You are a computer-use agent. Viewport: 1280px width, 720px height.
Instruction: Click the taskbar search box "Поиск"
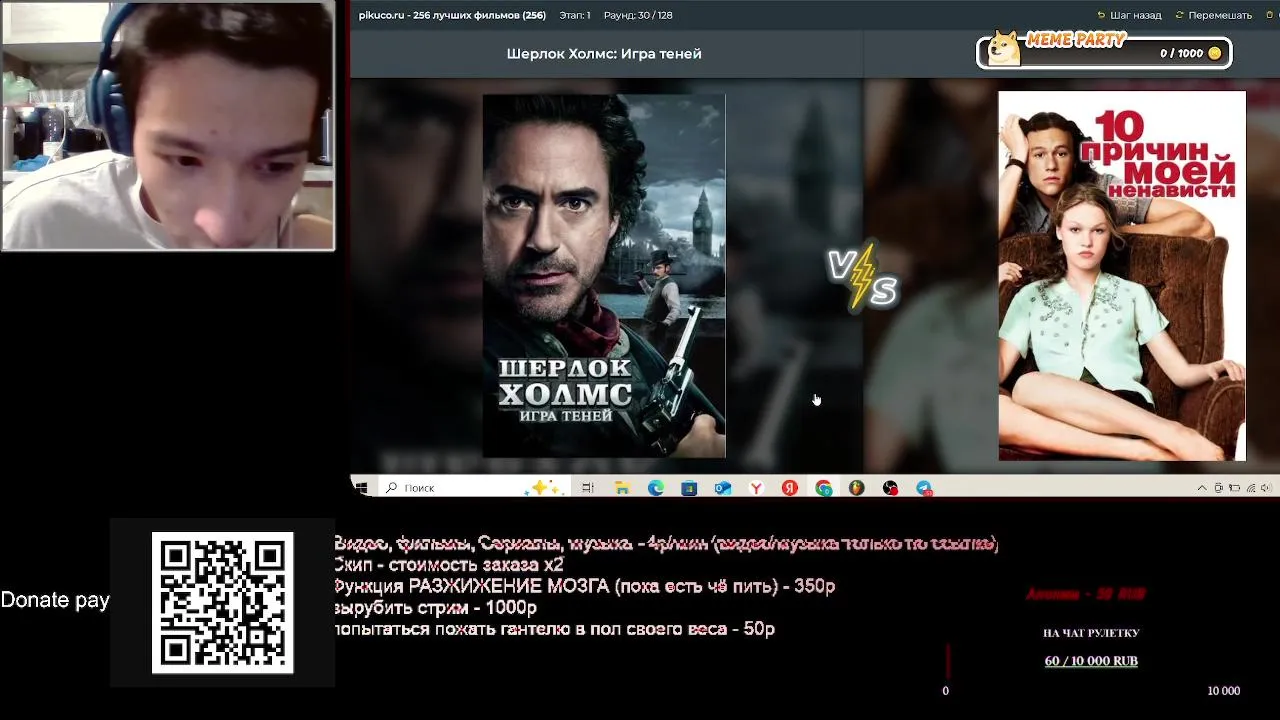(475, 487)
